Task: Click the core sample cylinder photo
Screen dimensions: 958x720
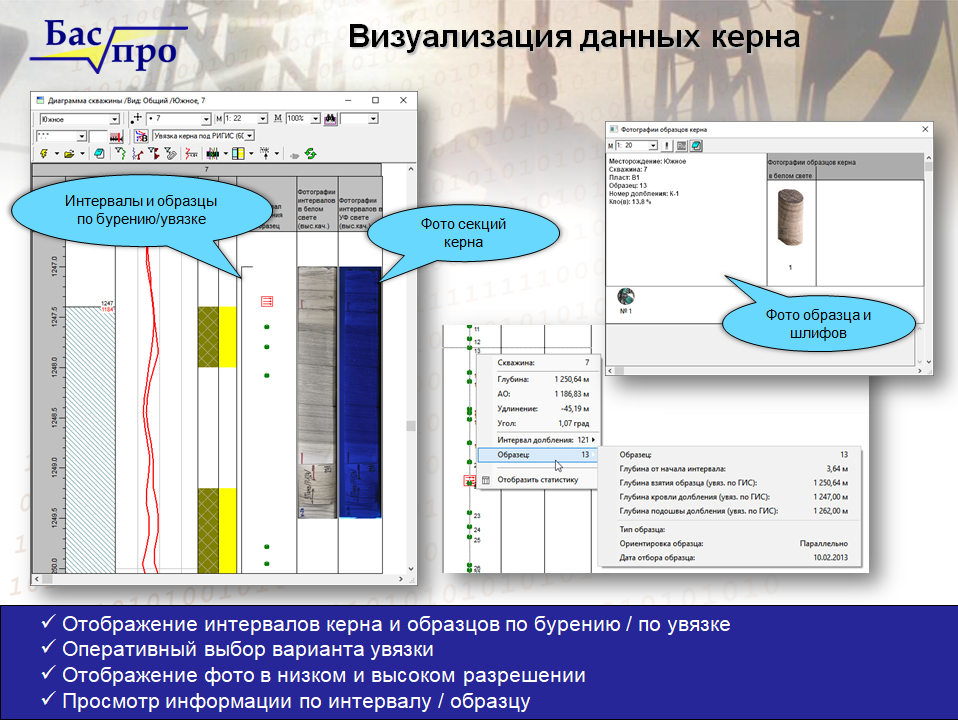Action: 790,217
